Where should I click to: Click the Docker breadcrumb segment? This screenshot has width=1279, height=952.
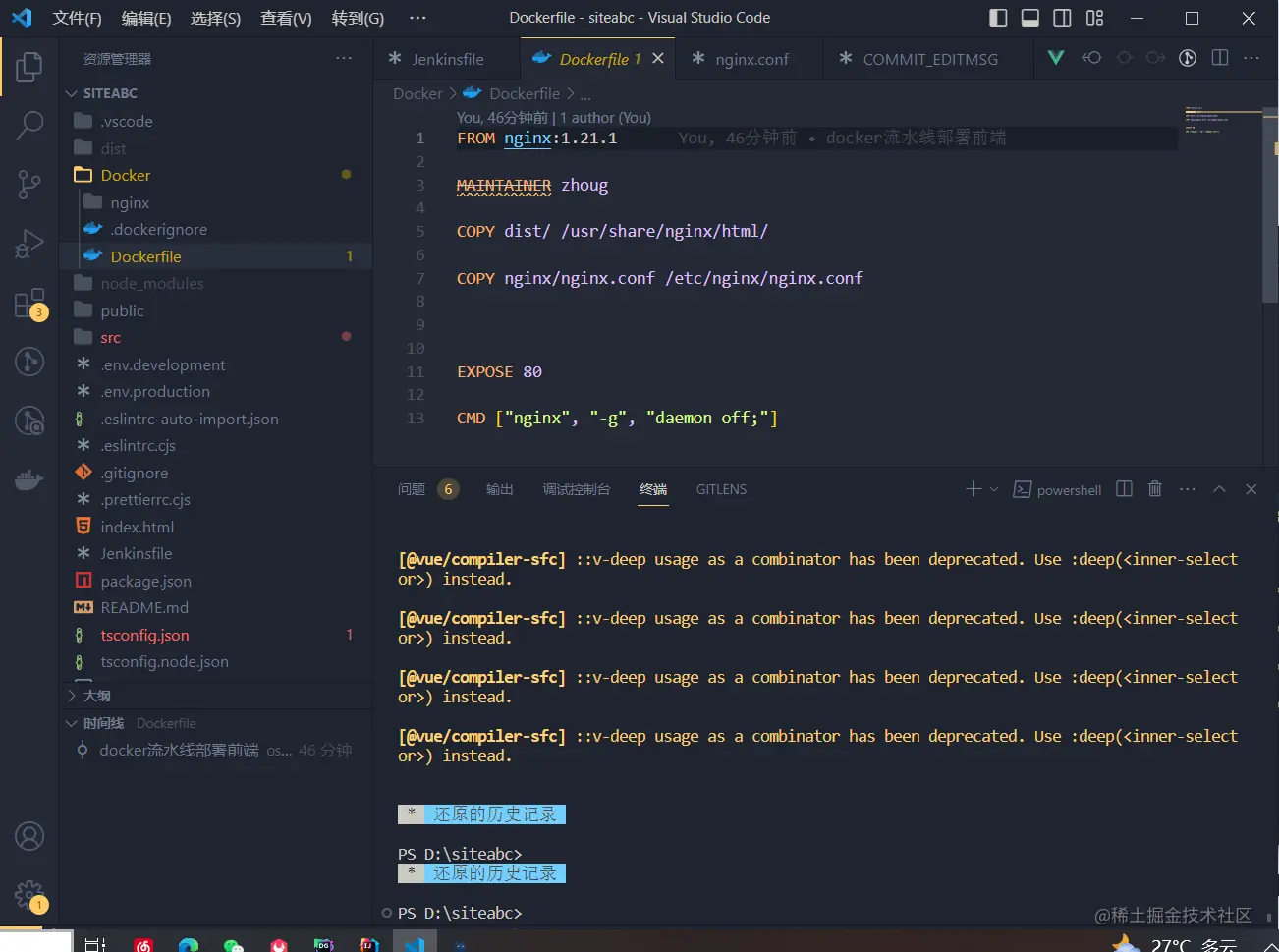coord(417,94)
